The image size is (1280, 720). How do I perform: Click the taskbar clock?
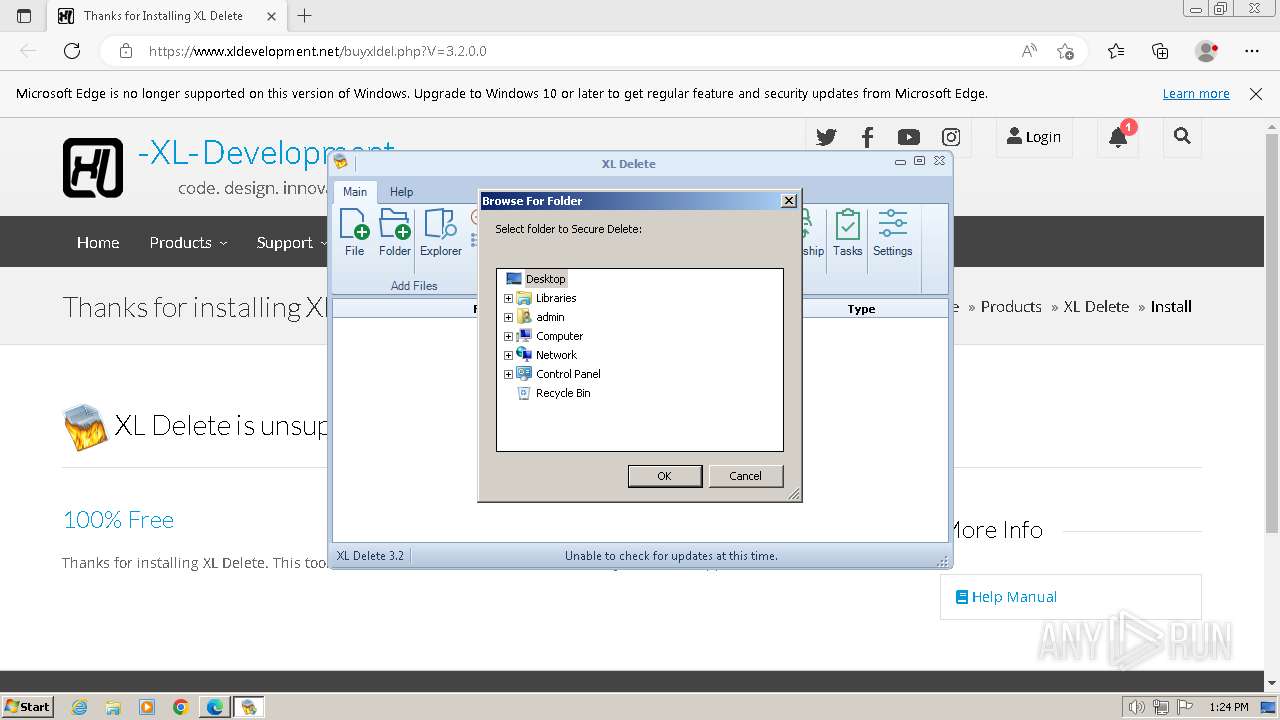point(1228,707)
